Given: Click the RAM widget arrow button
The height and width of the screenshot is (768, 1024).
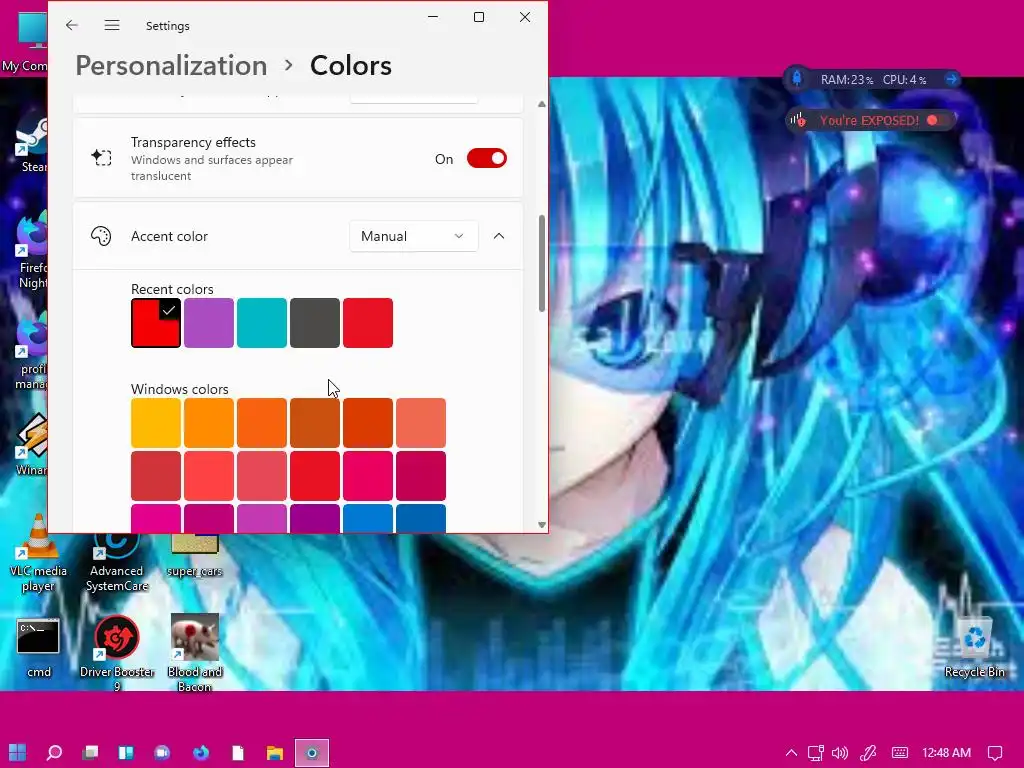Looking at the screenshot, I should [951, 79].
